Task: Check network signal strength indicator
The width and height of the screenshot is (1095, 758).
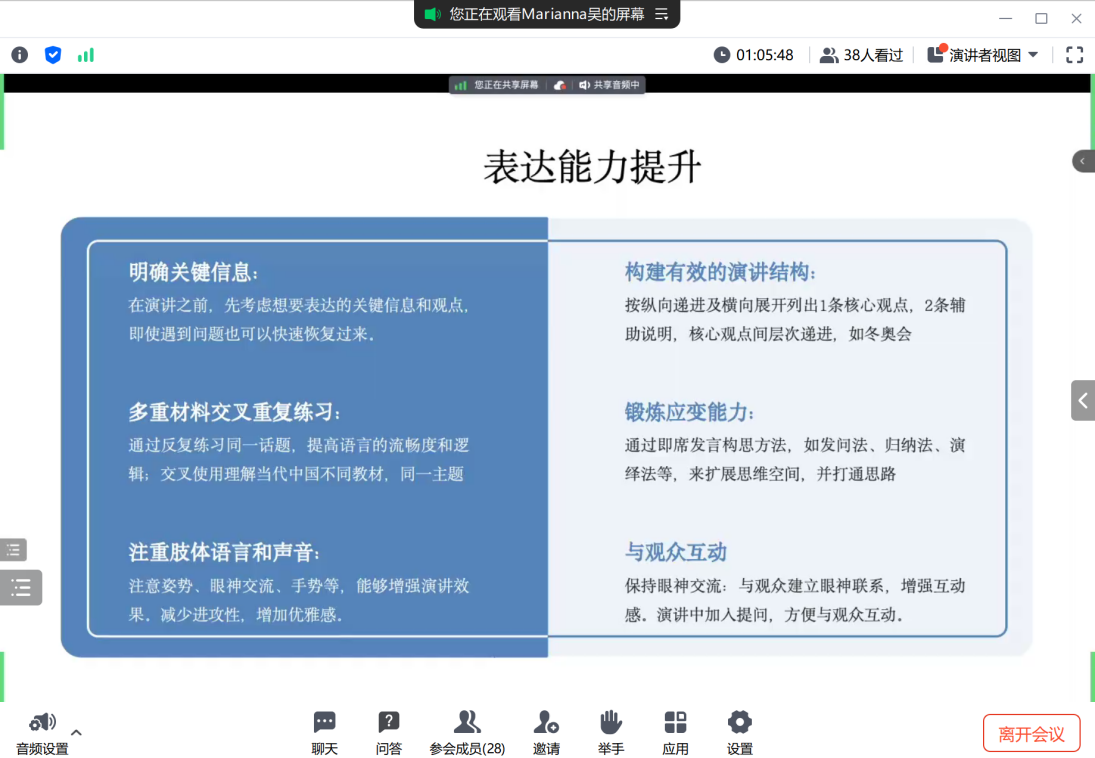Action: pos(85,55)
